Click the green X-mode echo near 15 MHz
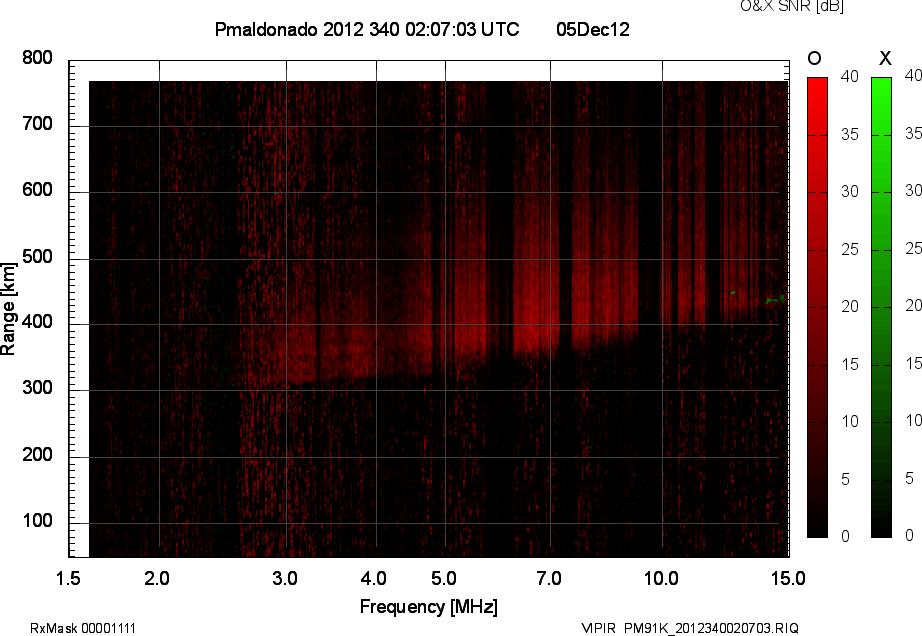This screenshot has width=922, height=636. point(775,300)
